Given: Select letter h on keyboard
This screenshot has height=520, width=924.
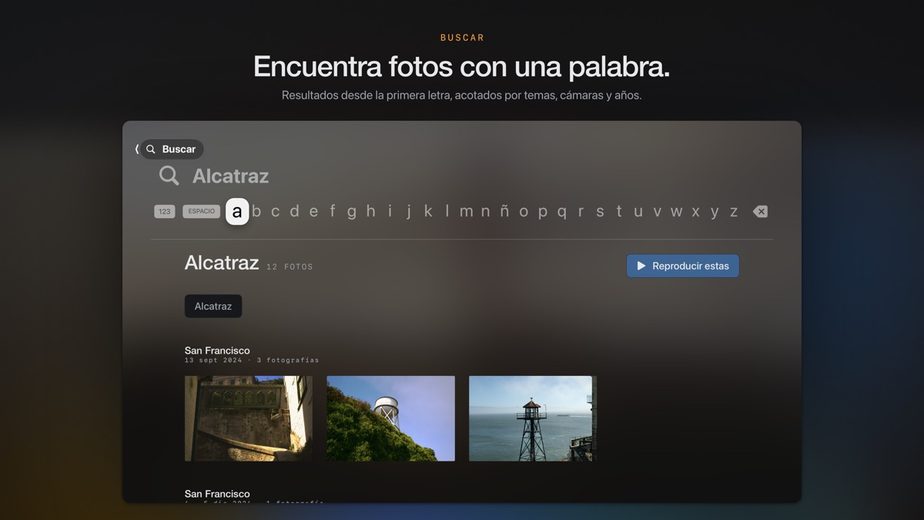Looking at the screenshot, I should (x=371, y=211).
